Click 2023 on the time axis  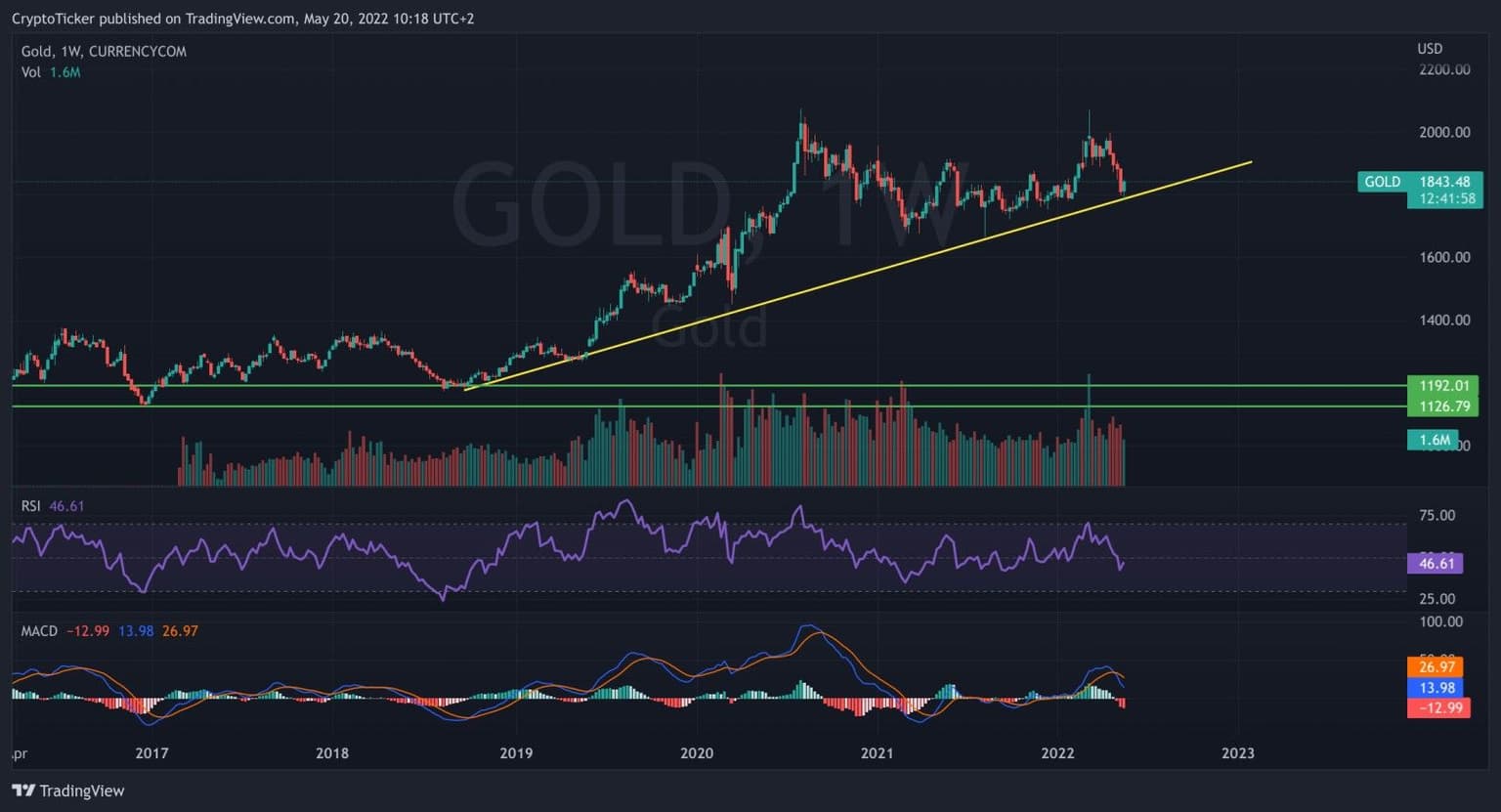click(1238, 753)
